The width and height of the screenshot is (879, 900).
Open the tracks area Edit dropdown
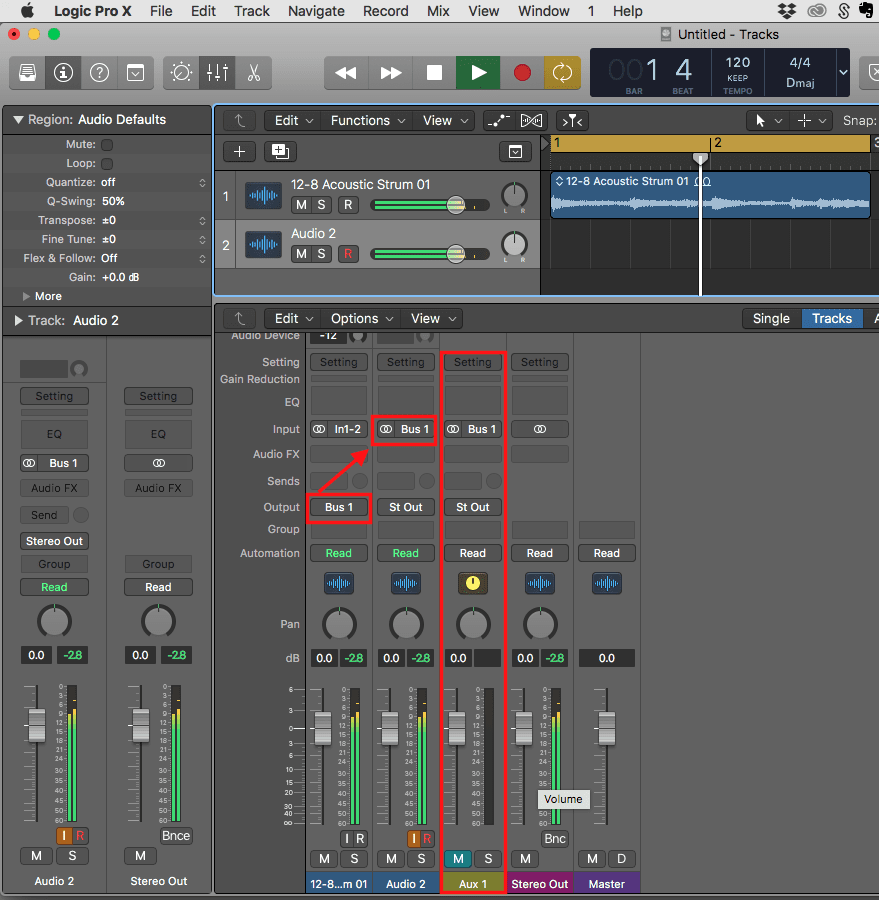click(x=293, y=121)
